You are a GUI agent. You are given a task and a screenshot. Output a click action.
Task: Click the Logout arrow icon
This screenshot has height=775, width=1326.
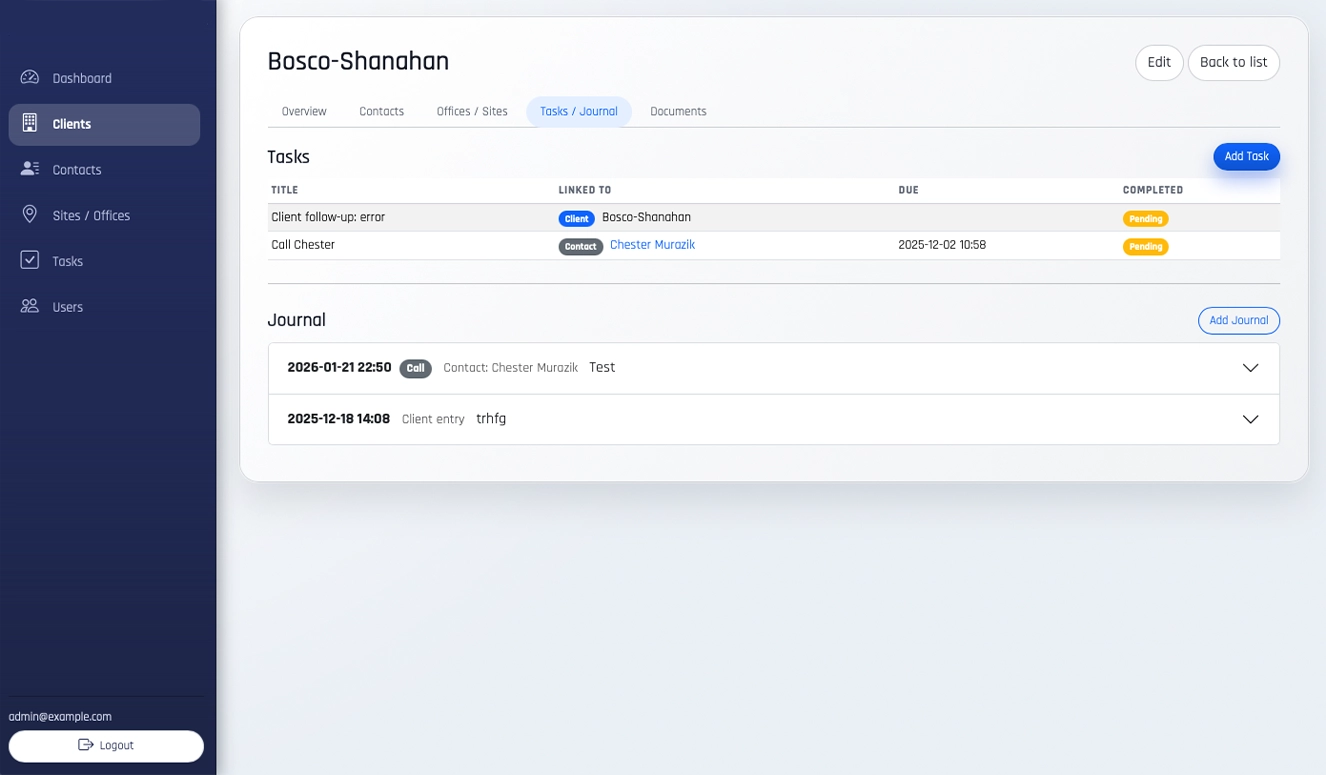pyautogui.click(x=86, y=746)
